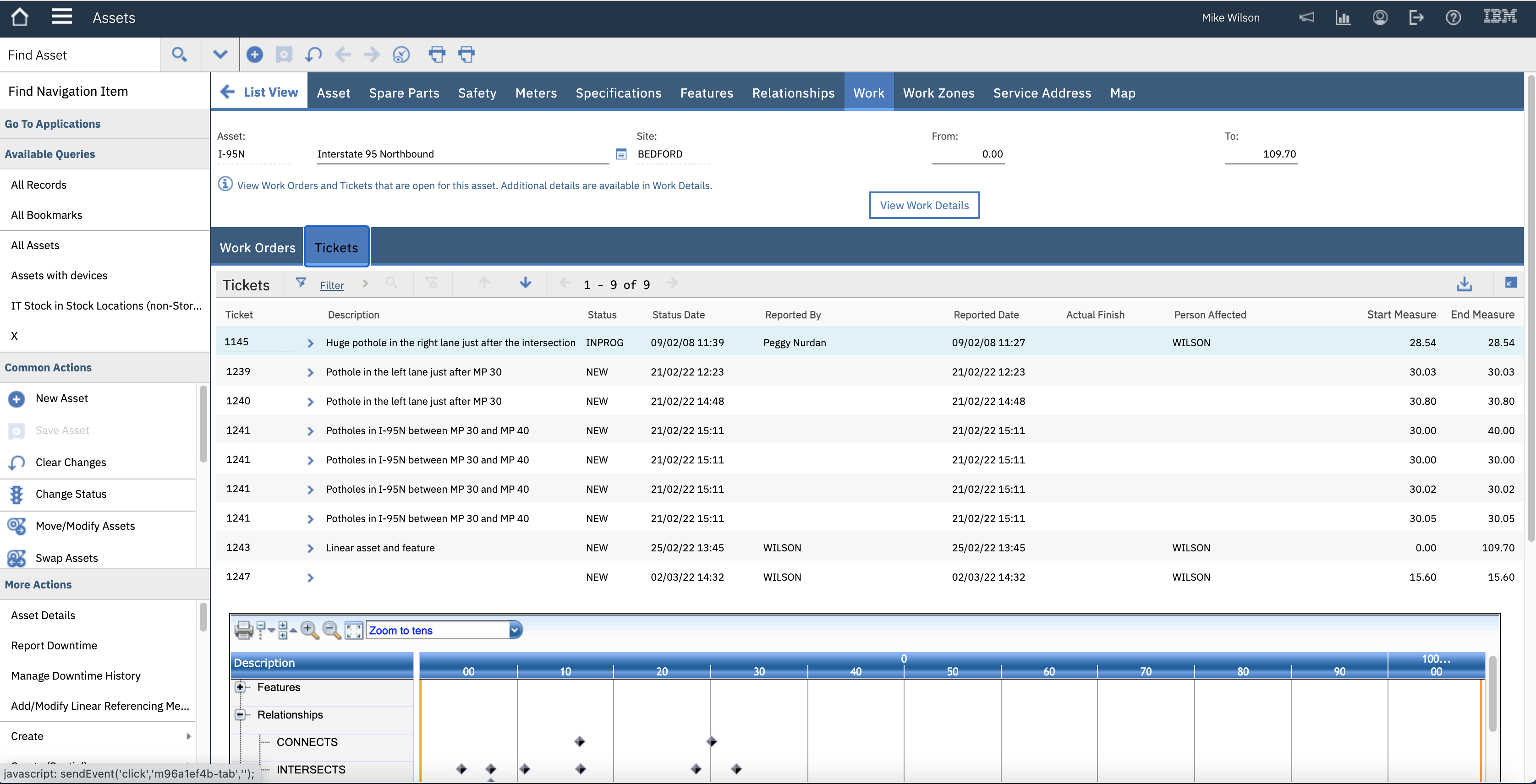Create a new record using the plus icon
1536x784 pixels.
point(255,54)
